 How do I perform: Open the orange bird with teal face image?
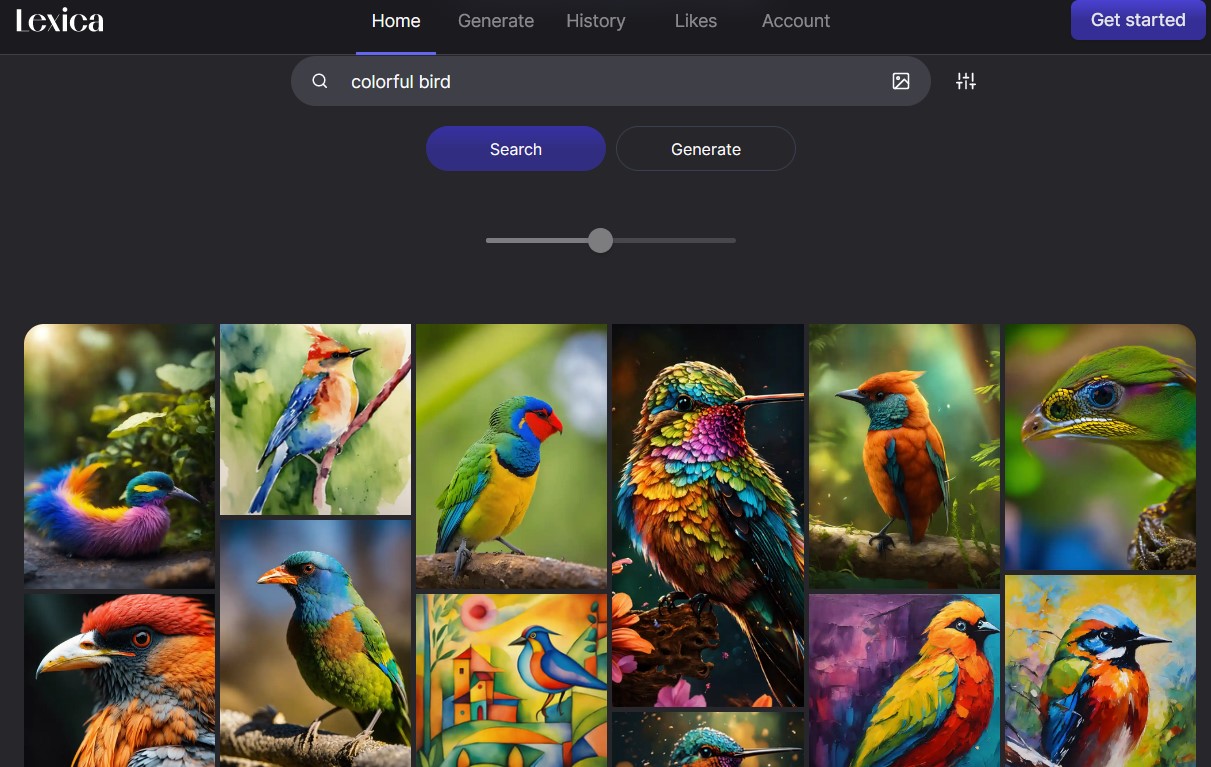click(904, 456)
